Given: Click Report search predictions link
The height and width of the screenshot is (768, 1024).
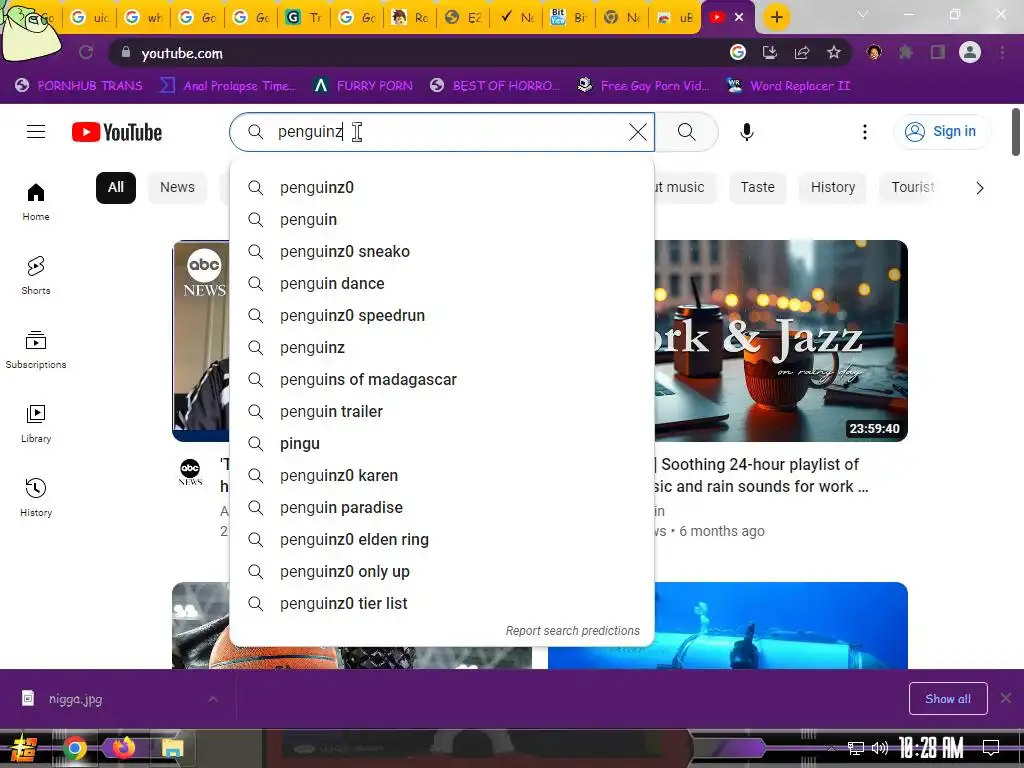Looking at the screenshot, I should click(573, 631).
